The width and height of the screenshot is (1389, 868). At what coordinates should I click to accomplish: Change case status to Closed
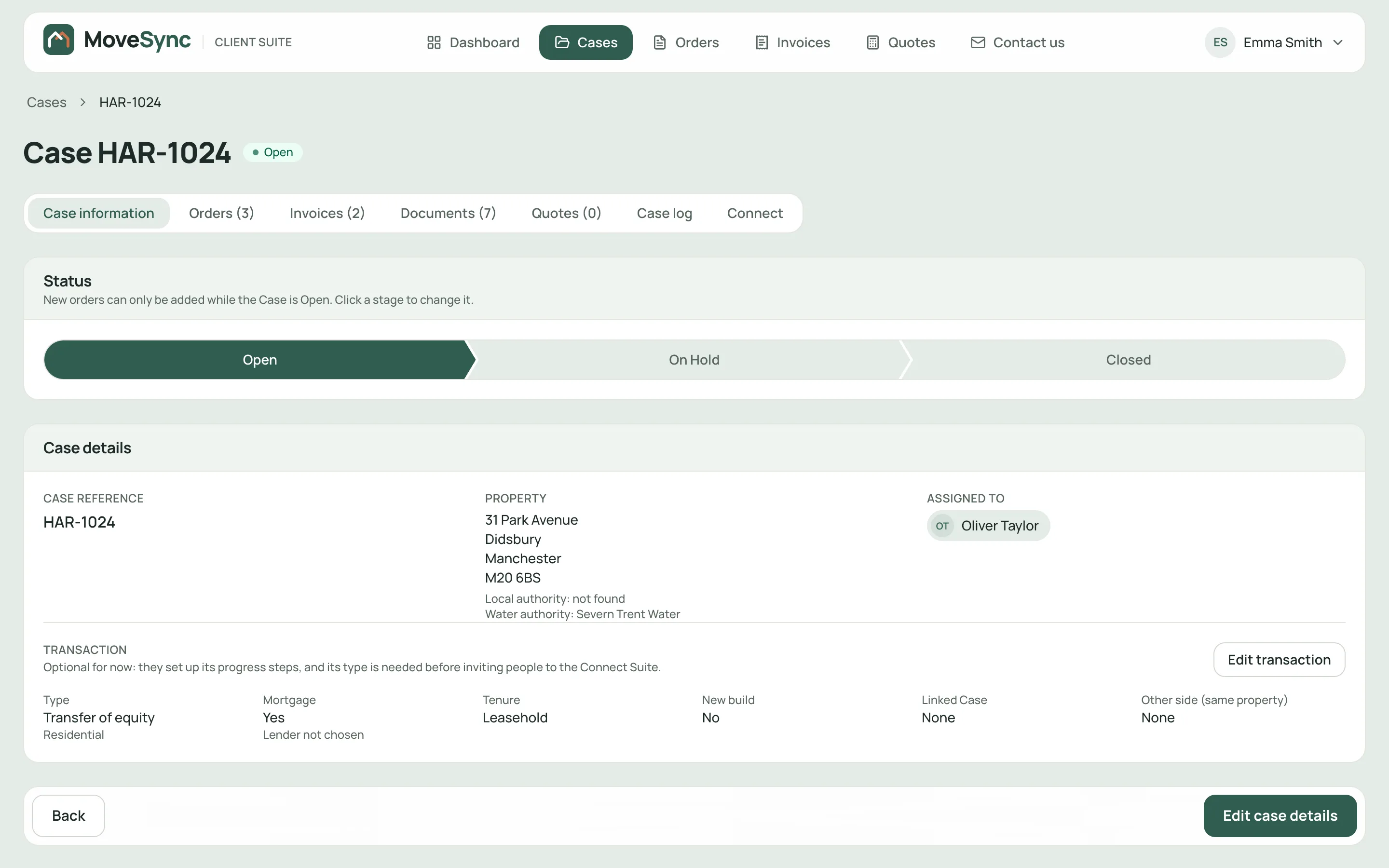pos(1129,360)
